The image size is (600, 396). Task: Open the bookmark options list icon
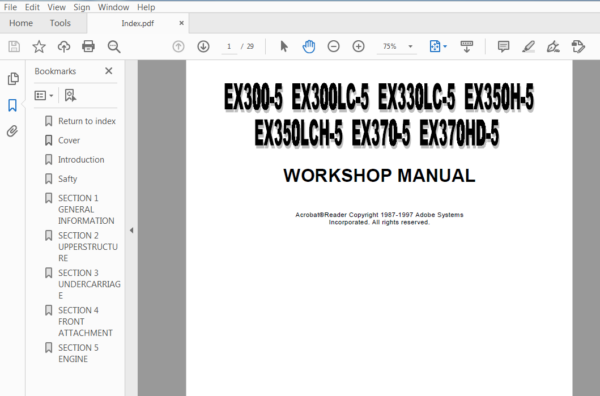click(44, 95)
